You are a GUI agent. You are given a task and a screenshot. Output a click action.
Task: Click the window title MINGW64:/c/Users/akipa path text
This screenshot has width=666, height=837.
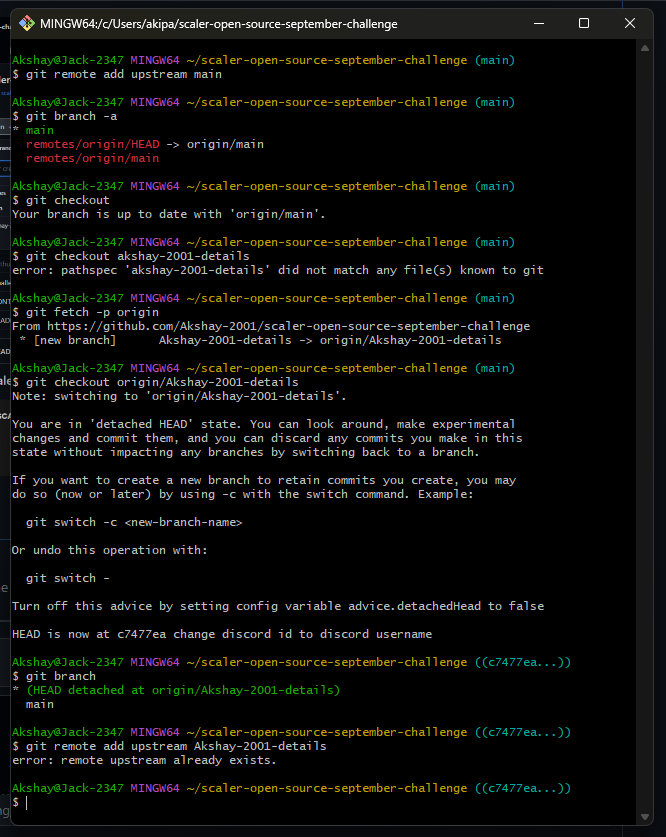coord(219,24)
